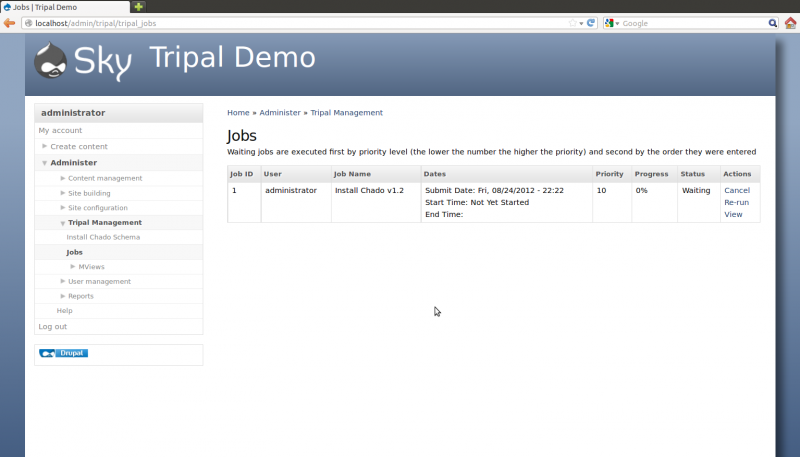The height and width of the screenshot is (457, 800).
Task: Open the Reports menu link
Action: (81, 296)
